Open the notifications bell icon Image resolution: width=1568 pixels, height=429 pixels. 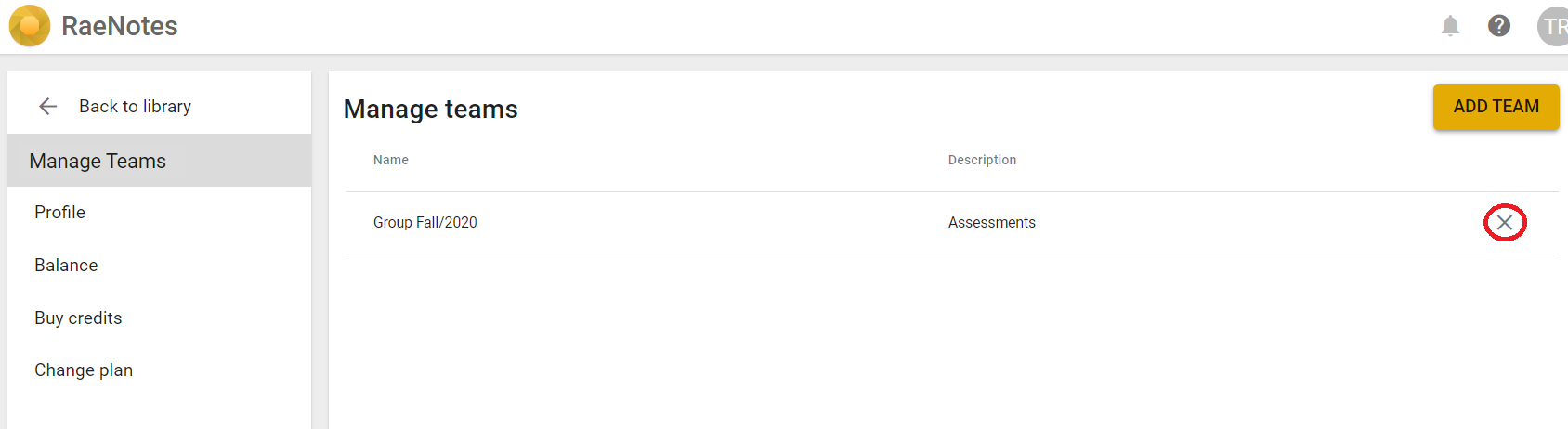[x=1450, y=26]
